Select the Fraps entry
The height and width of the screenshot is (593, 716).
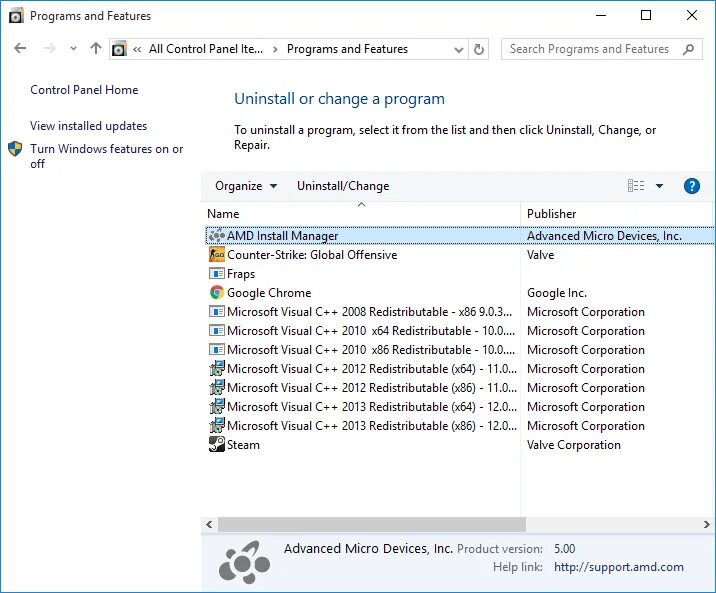click(241, 274)
